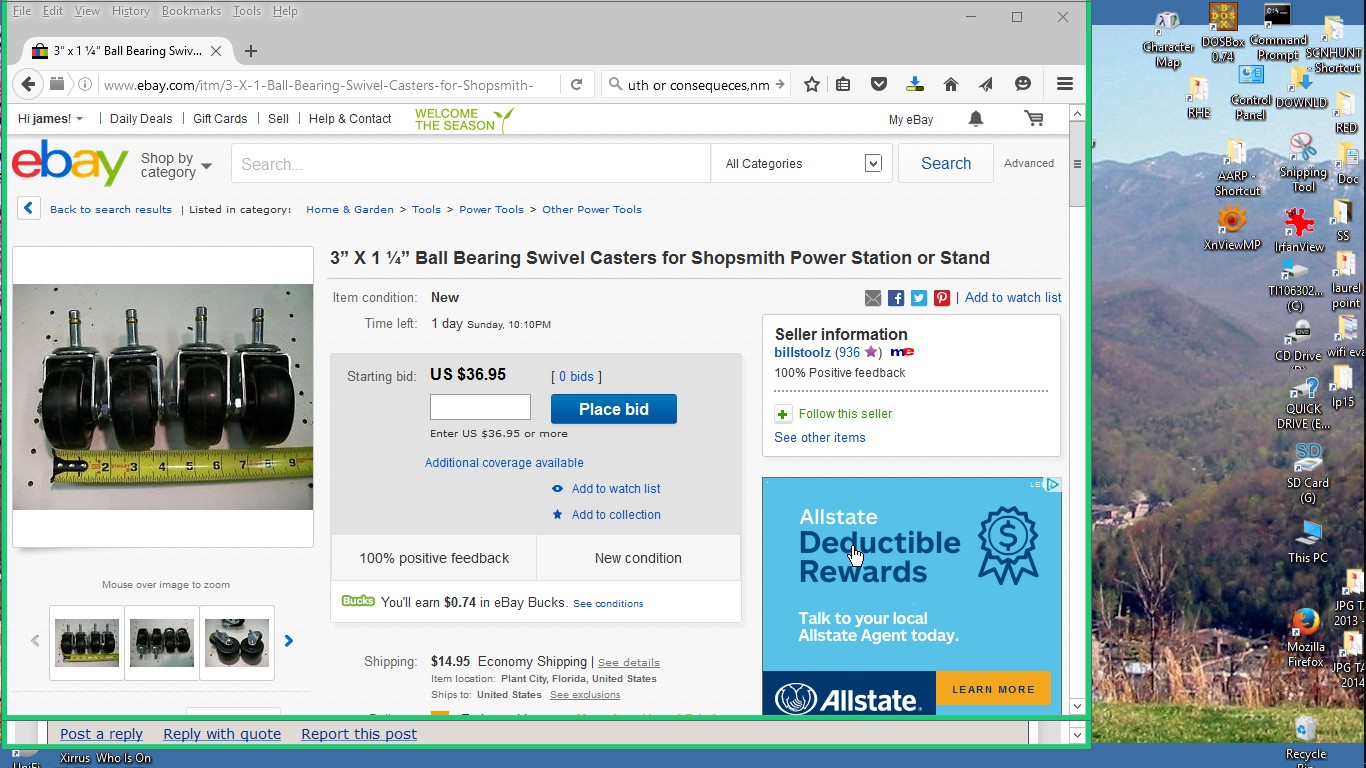Open My eBay link
The width and height of the screenshot is (1366, 768).
(x=911, y=119)
